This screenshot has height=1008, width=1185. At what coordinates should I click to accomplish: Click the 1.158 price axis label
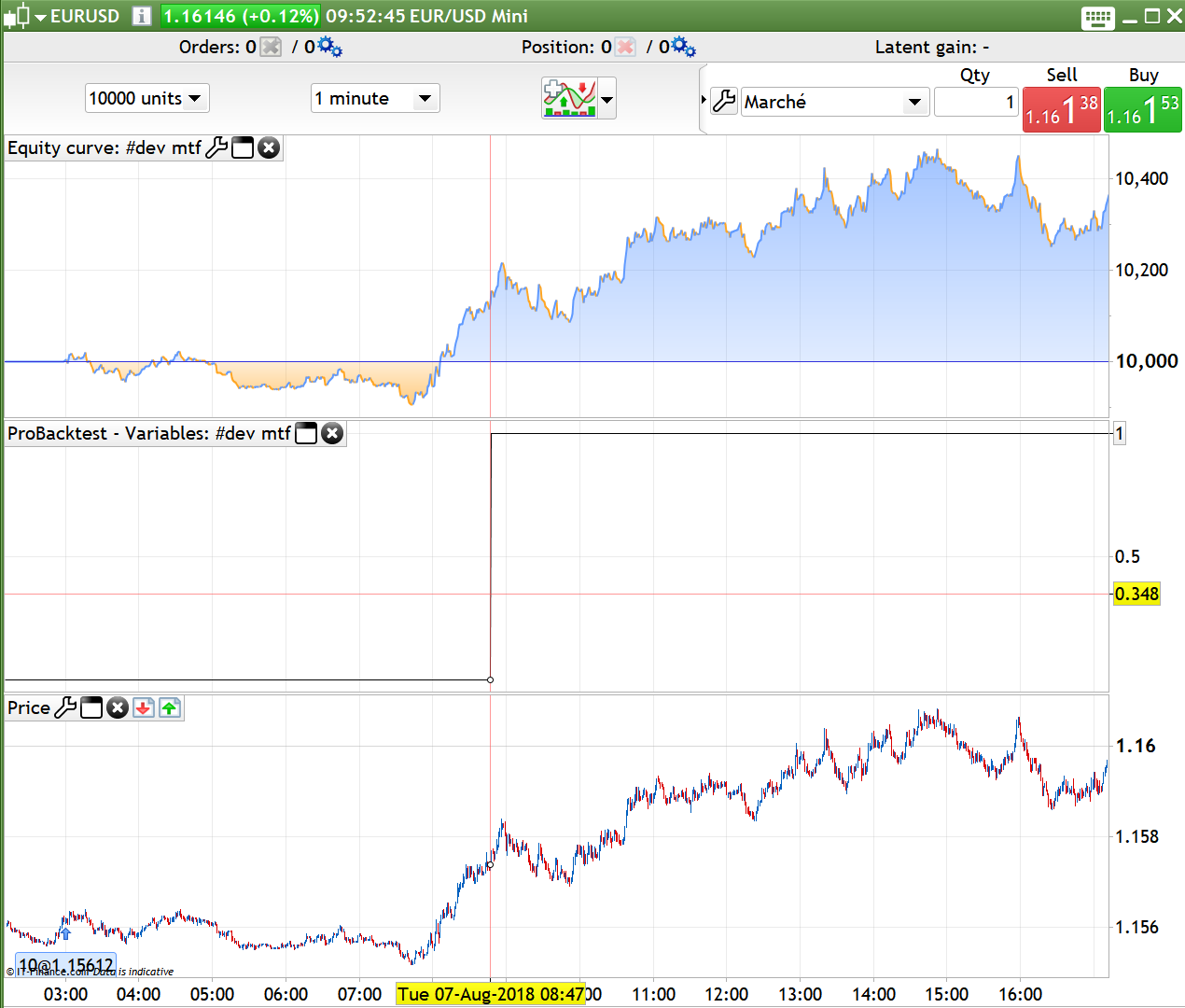pos(1136,836)
